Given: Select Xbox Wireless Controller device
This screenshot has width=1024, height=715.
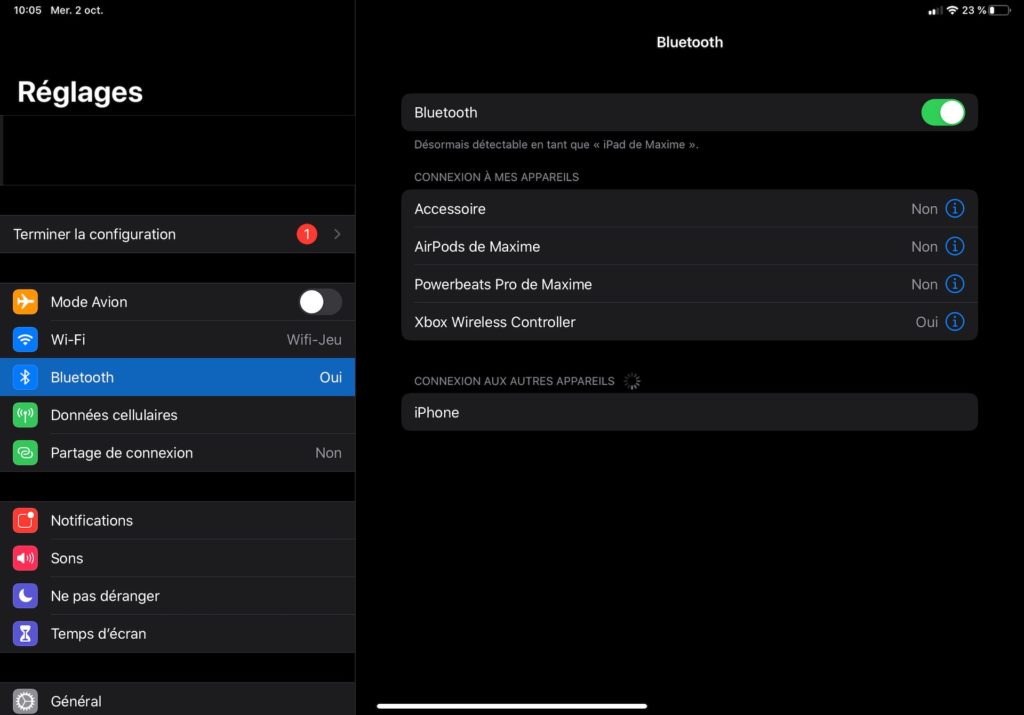Looking at the screenshot, I should click(x=690, y=322).
